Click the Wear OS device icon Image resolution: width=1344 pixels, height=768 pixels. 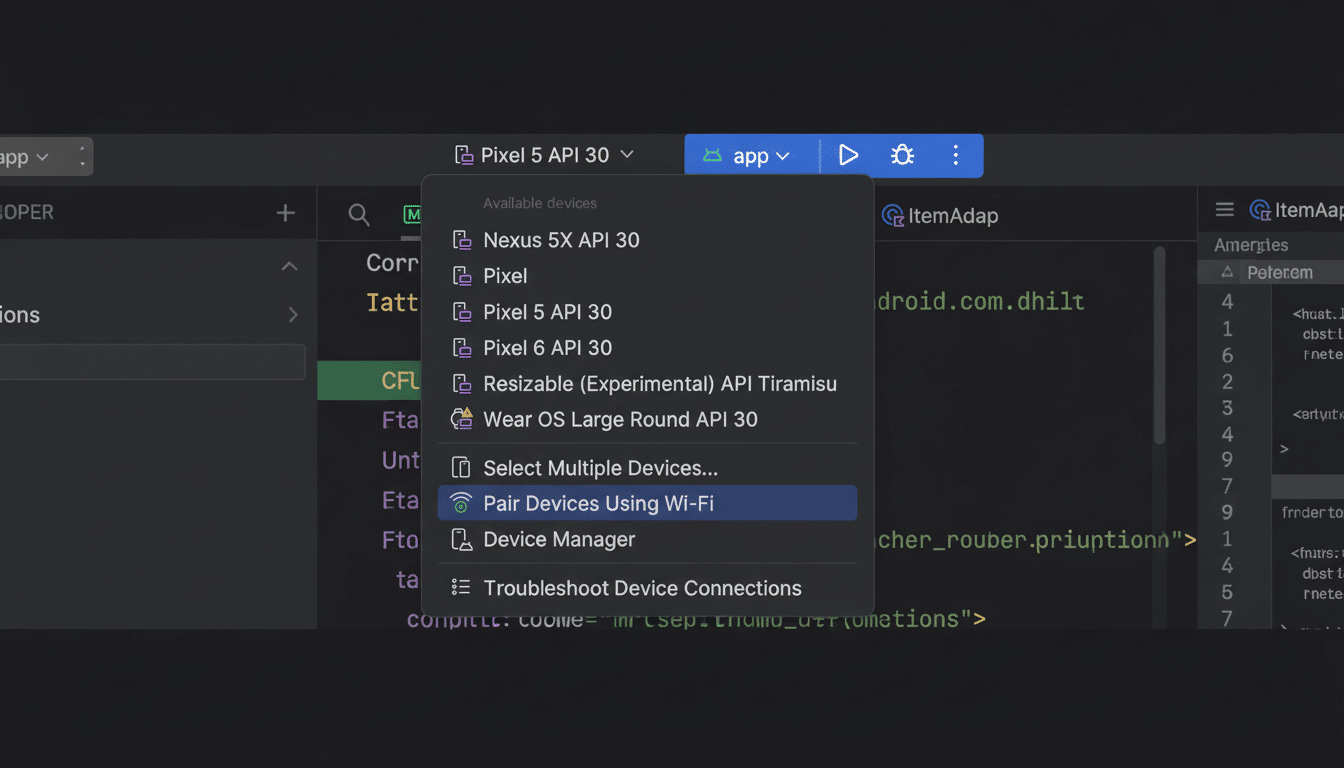[x=461, y=419]
